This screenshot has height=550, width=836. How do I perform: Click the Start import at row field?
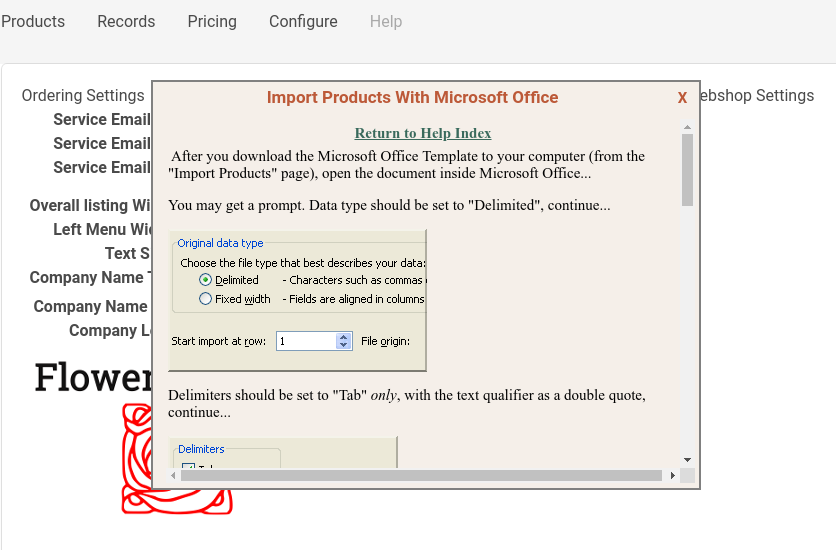point(306,341)
